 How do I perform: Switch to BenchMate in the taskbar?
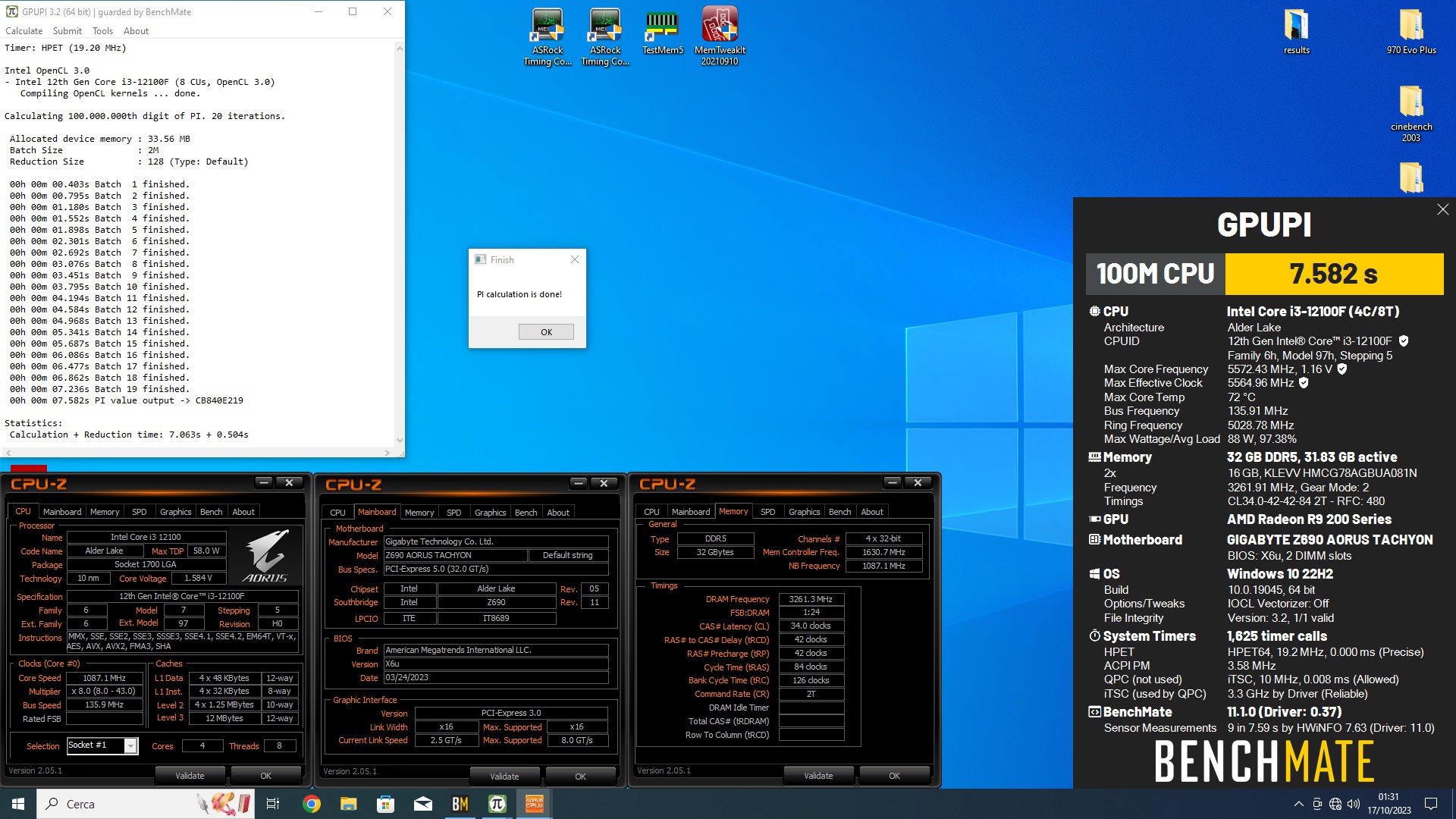pos(460,804)
